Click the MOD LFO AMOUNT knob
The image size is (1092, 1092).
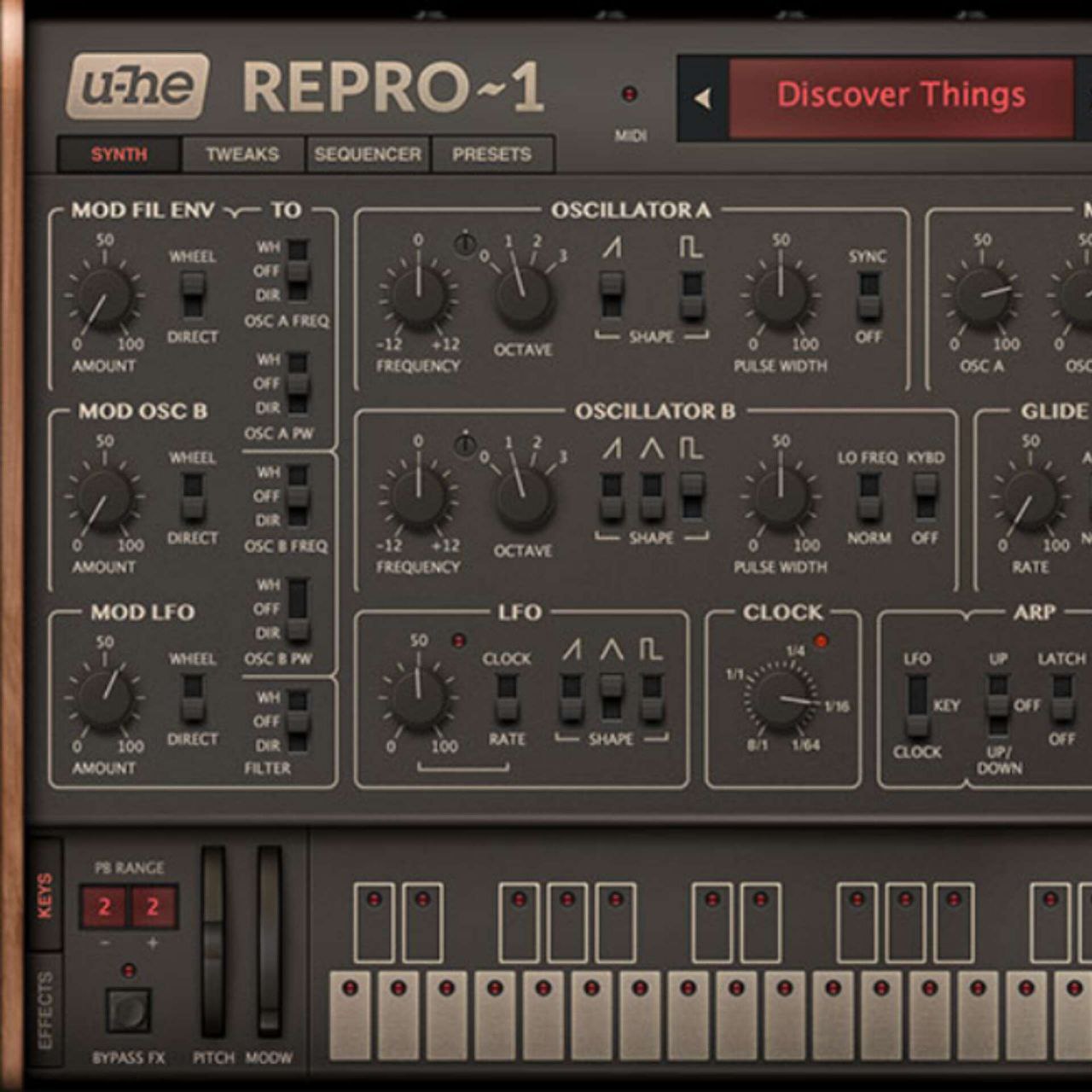tap(105, 698)
